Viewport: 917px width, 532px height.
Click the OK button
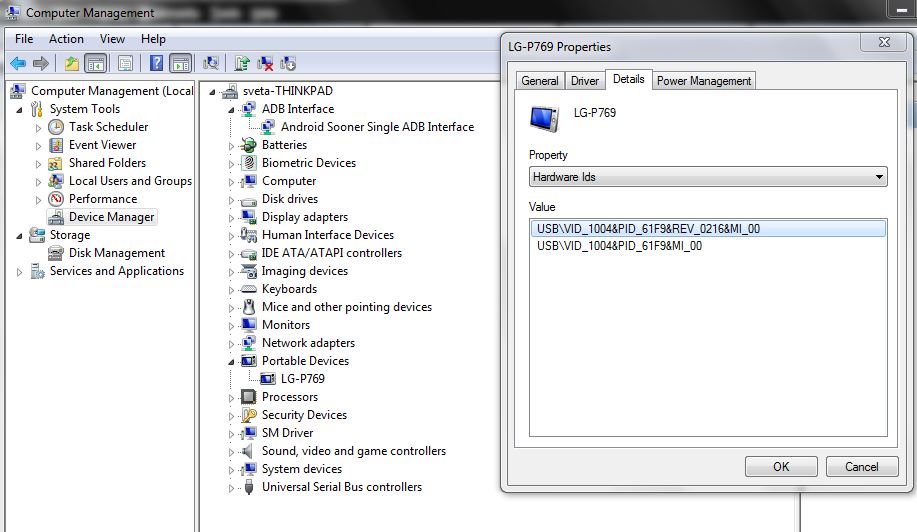pos(781,467)
